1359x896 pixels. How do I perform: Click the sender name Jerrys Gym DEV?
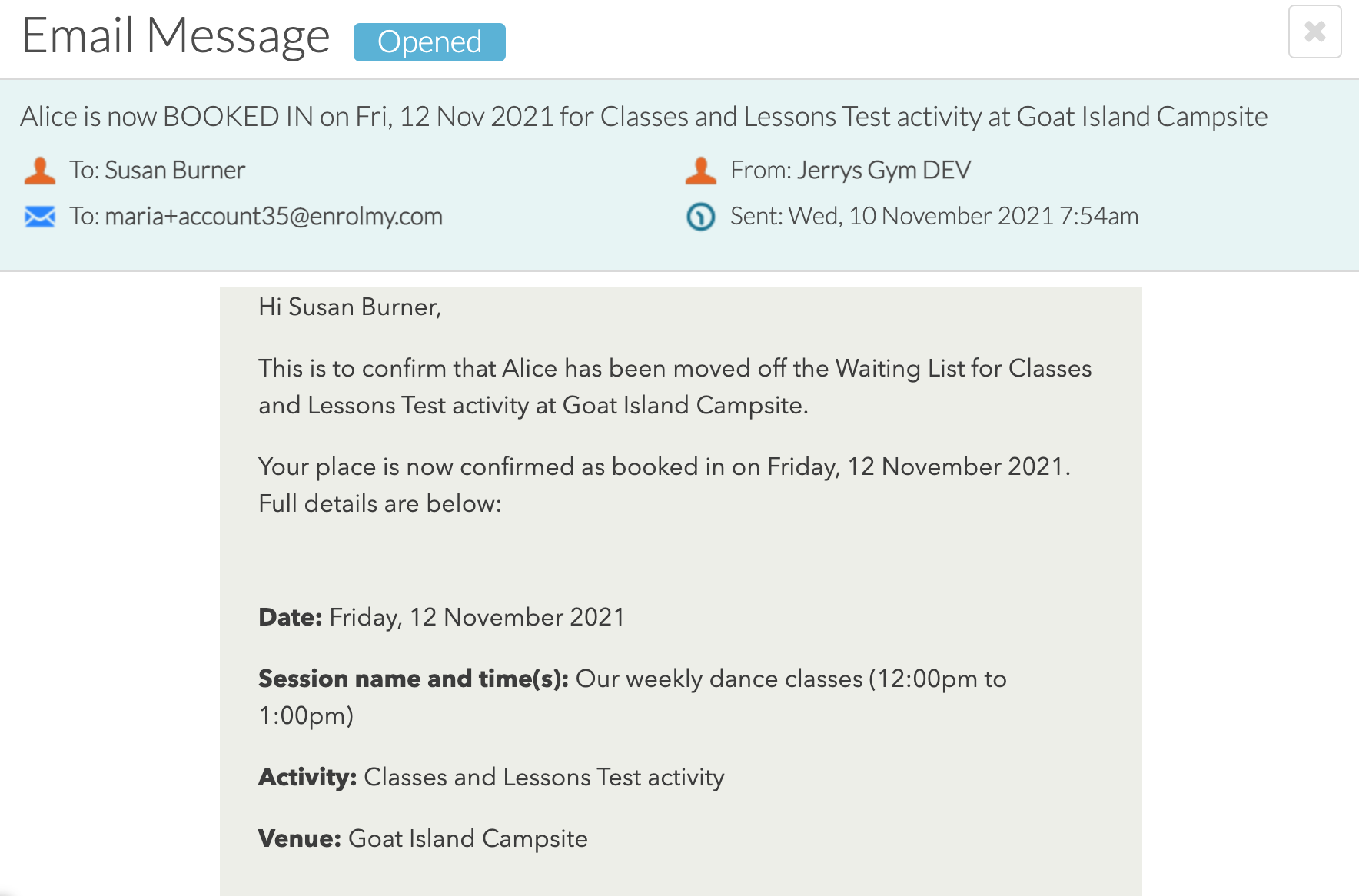[x=884, y=170]
